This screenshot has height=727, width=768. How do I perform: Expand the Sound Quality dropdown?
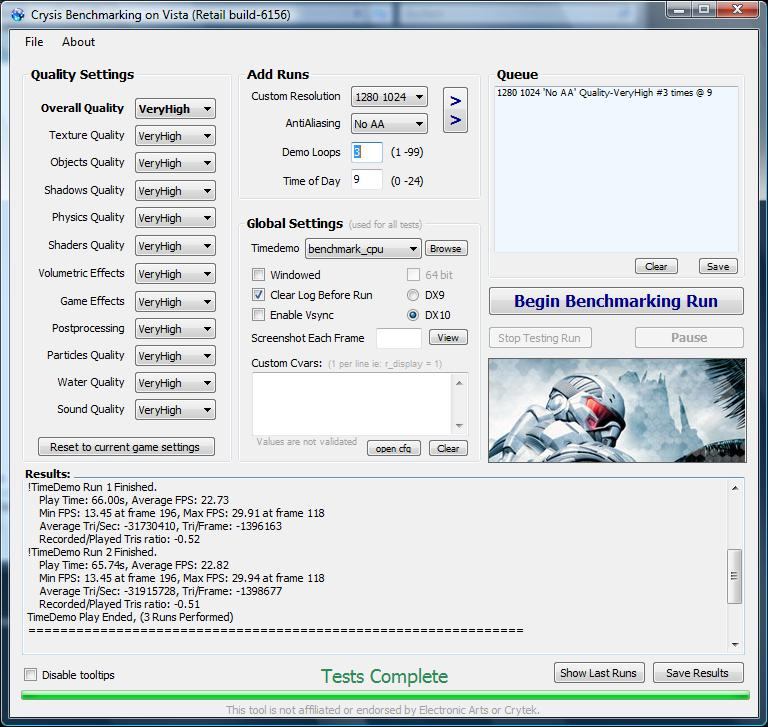175,410
